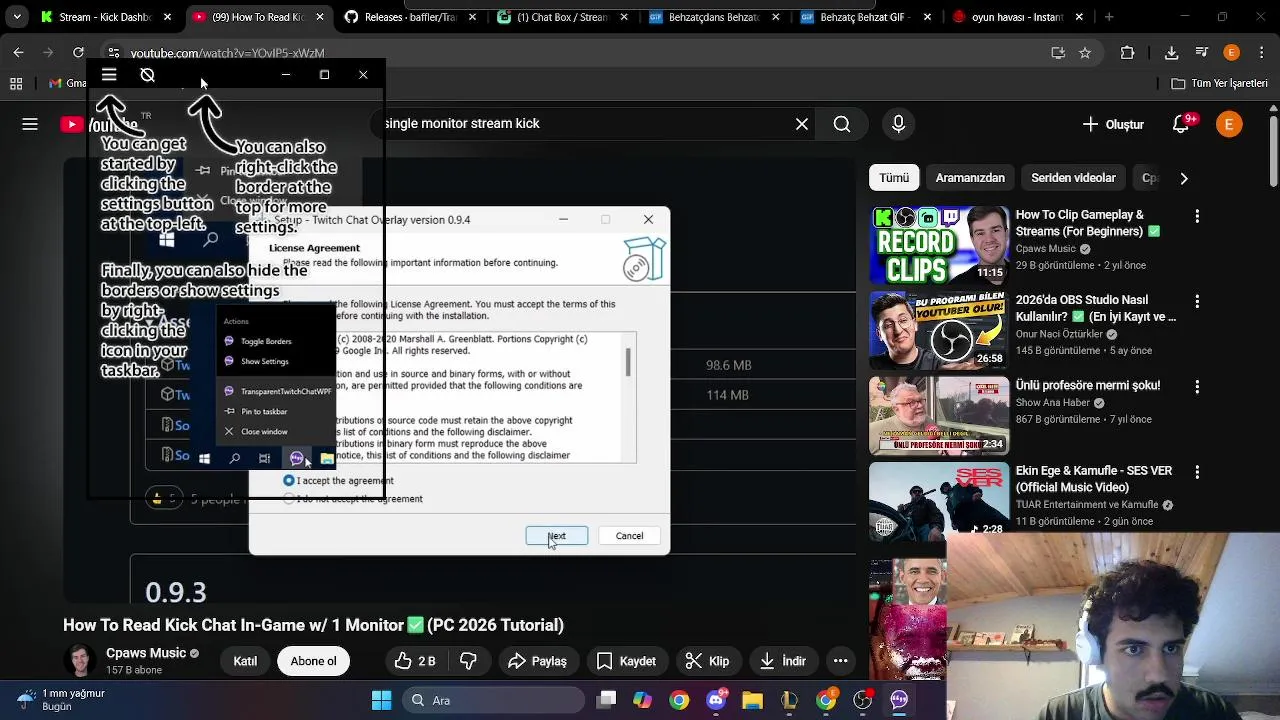Open the Chrome profile avatar E
This screenshot has width=1280, height=720.
click(x=1231, y=53)
